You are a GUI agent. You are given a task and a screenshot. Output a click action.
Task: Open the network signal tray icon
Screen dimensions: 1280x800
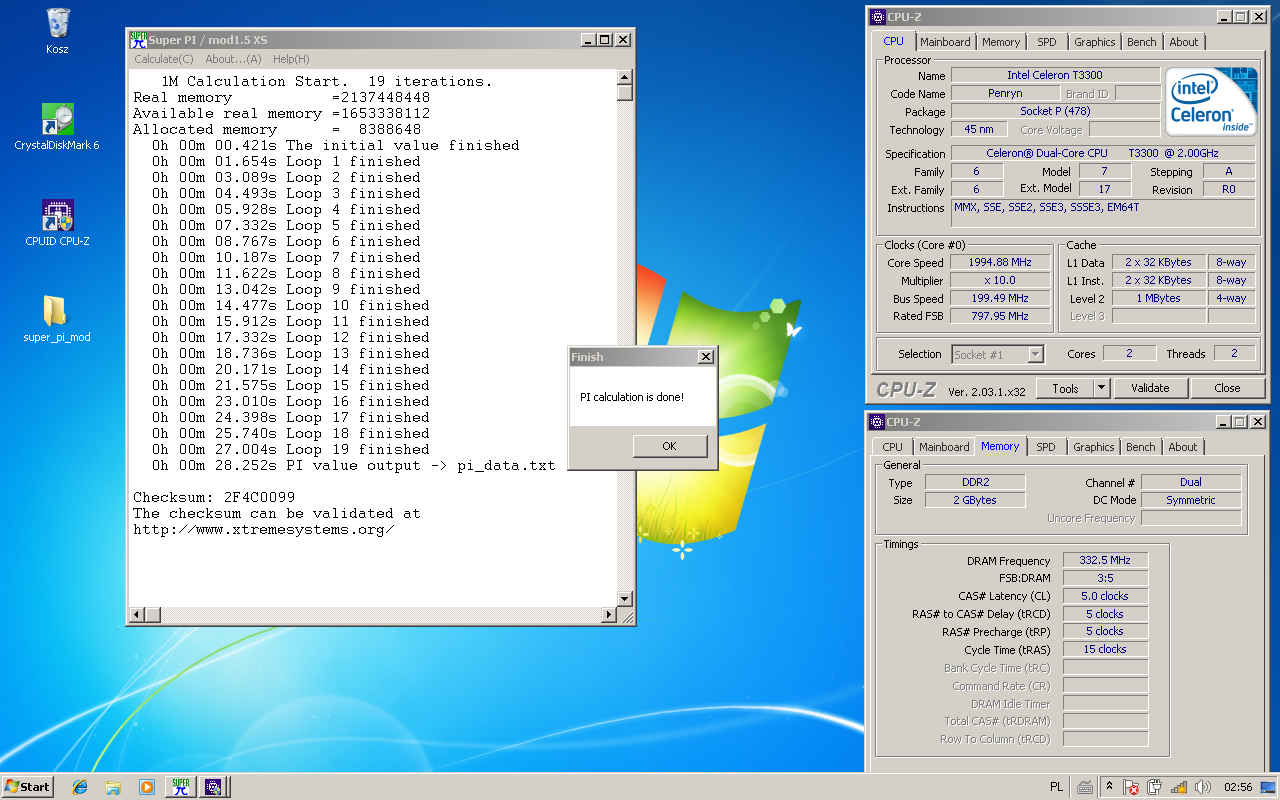pyautogui.click(x=1179, y=787)
